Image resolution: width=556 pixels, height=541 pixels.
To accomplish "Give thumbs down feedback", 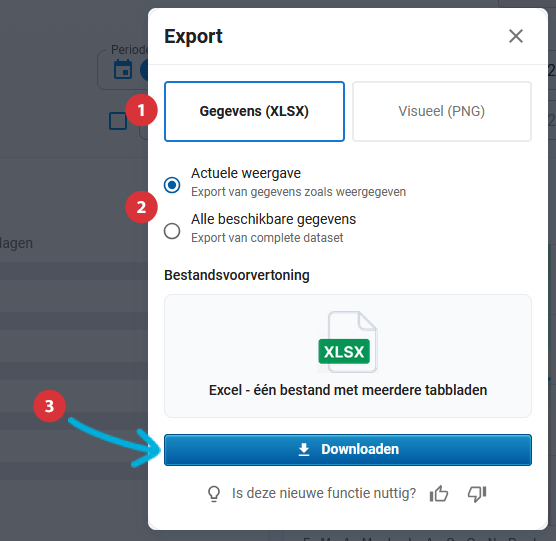I will click(477, 493).
